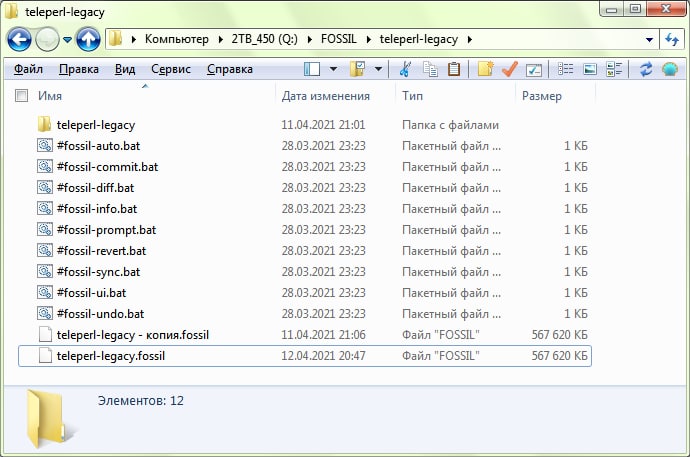Create a new folder with the toolbar icon
Image resolution: width=690 pixels, height=457 pixels.
point(485,69)
